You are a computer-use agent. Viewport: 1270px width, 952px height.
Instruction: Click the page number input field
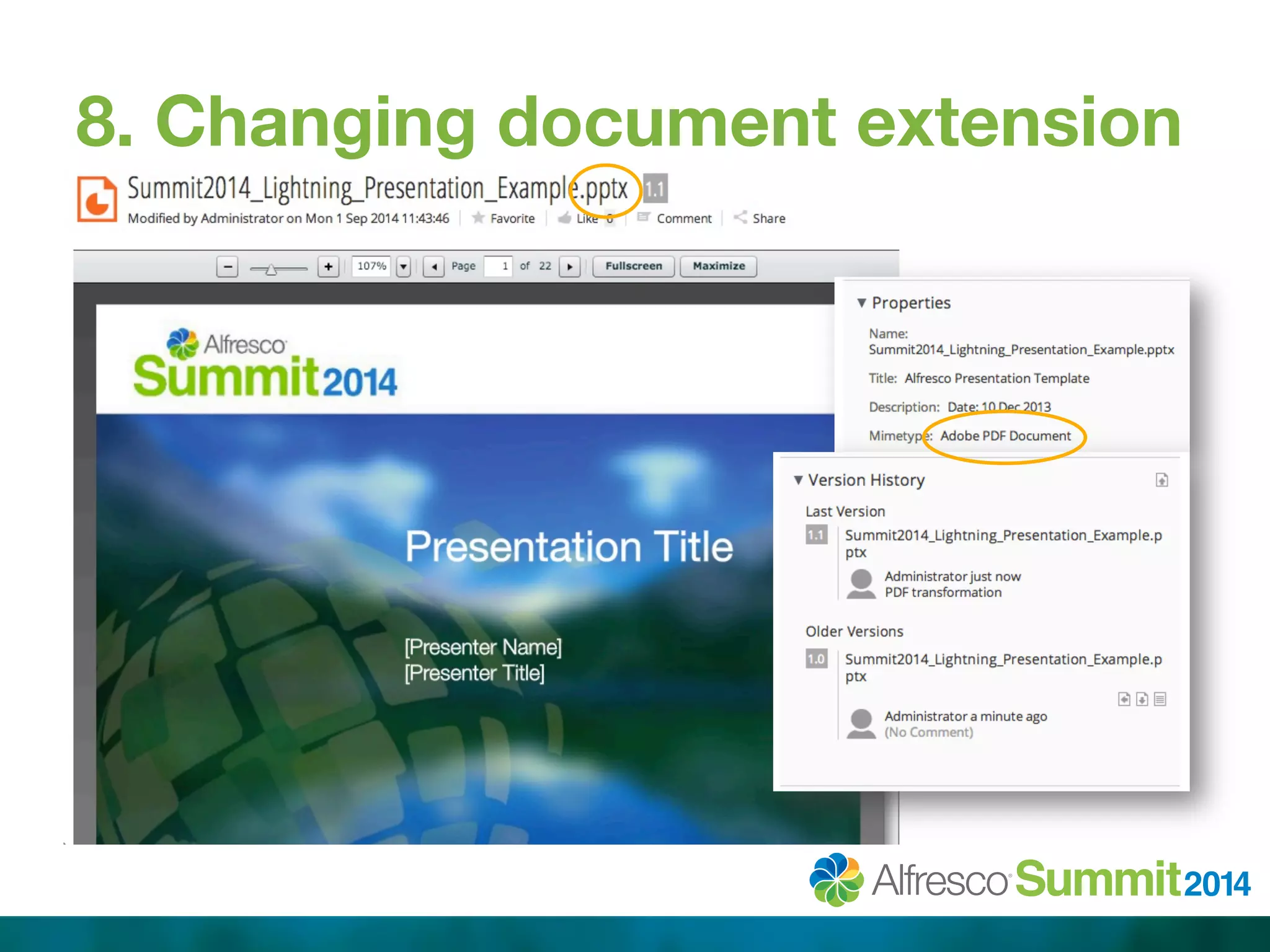tap(498, 267)
